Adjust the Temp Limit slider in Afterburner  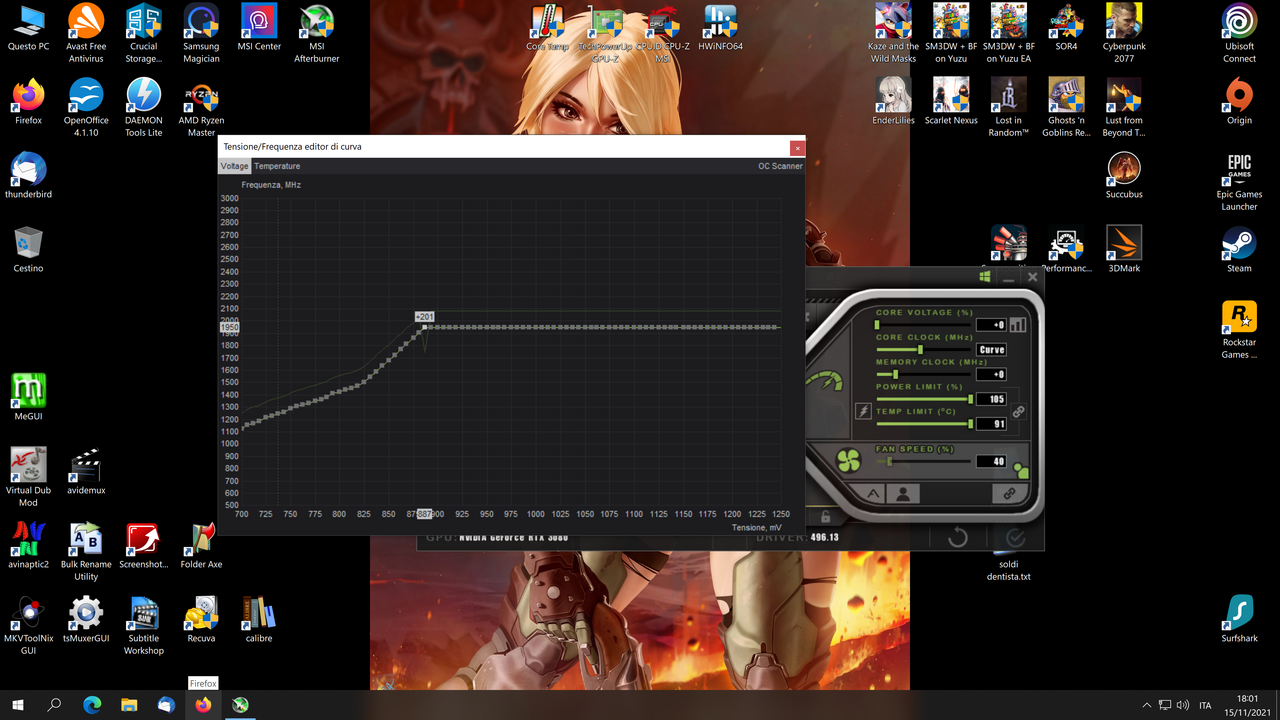(x=922, y=424)
